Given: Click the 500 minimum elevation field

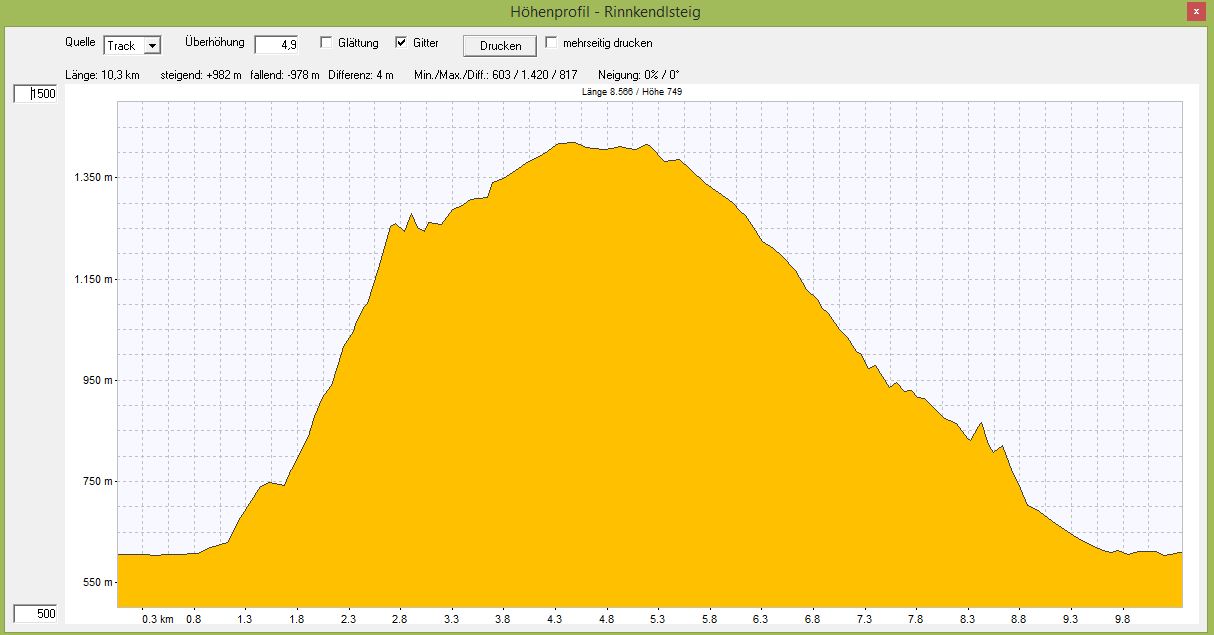Looking at the screenshot, I should pos(36,614).
